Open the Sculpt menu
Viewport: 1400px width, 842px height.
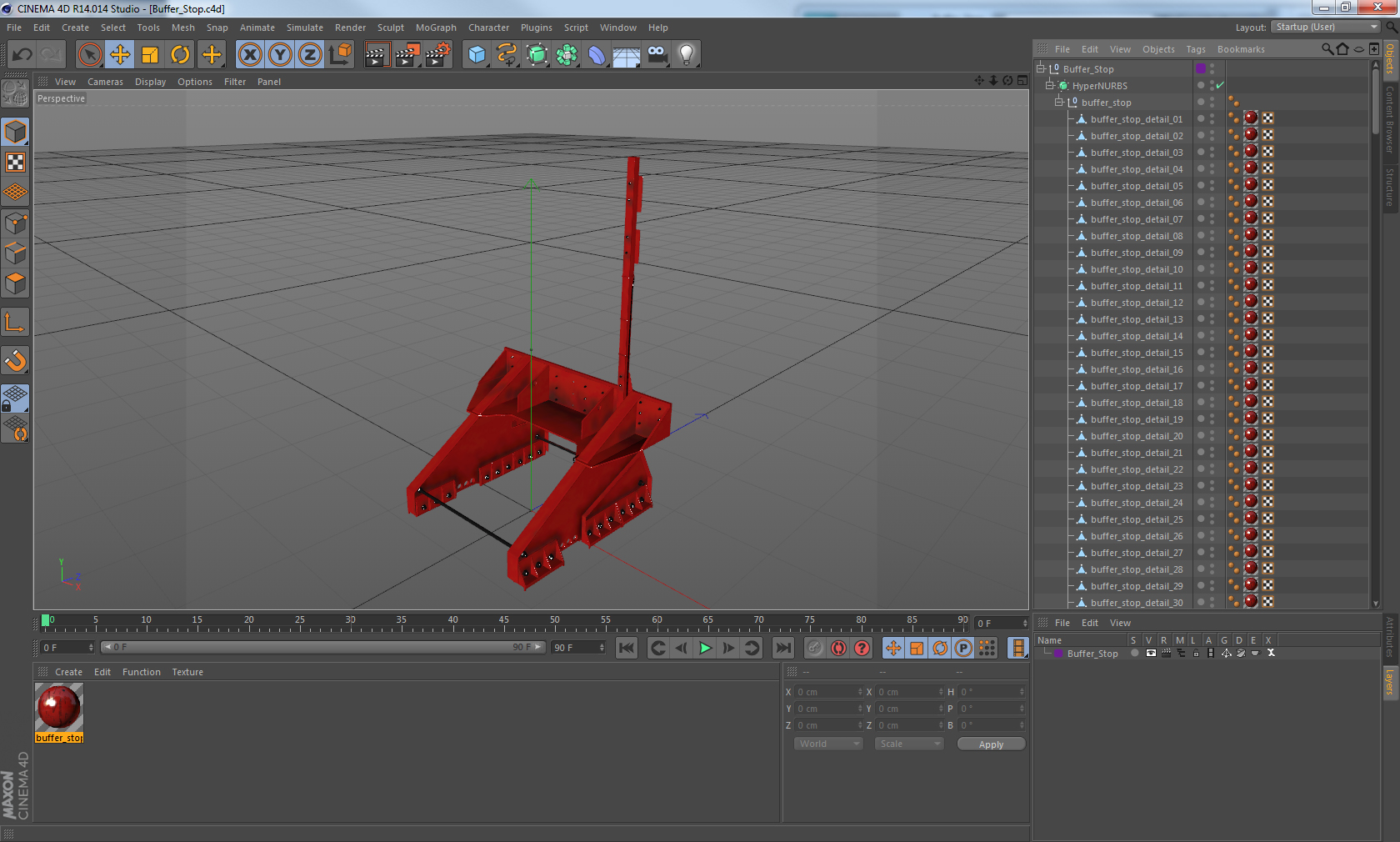390,28
